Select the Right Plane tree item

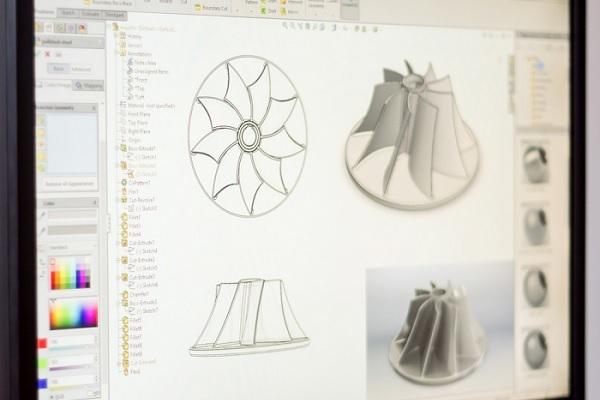pyautogui.click(x=122, y=131)
